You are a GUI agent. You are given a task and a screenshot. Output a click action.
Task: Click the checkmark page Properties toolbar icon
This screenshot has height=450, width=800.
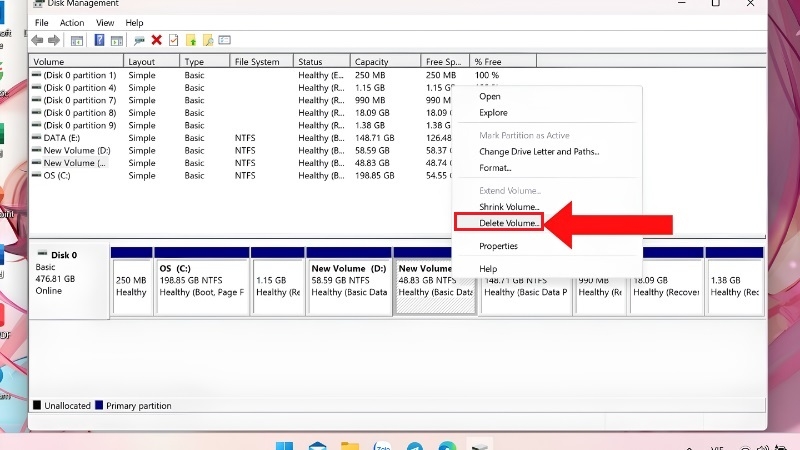[173, 40]
